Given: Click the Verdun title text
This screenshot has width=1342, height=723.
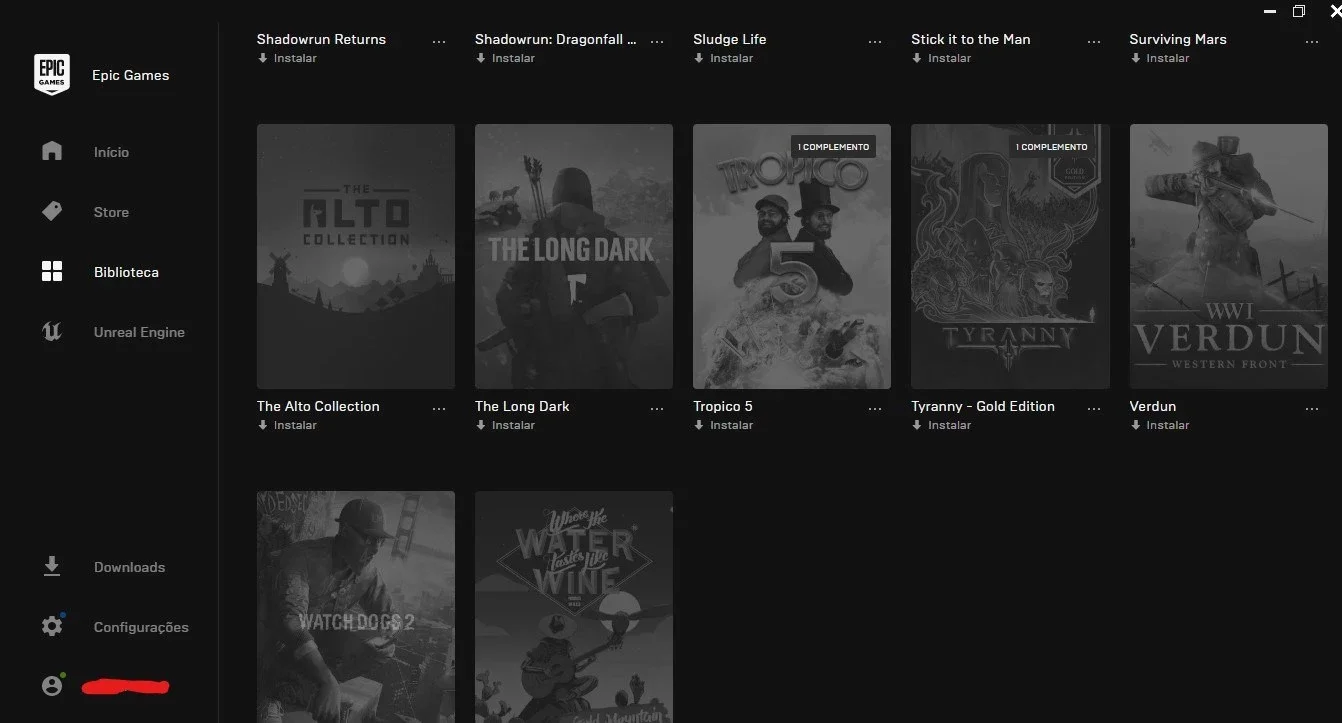Looking at the screenshot, I should [1153, 406].
